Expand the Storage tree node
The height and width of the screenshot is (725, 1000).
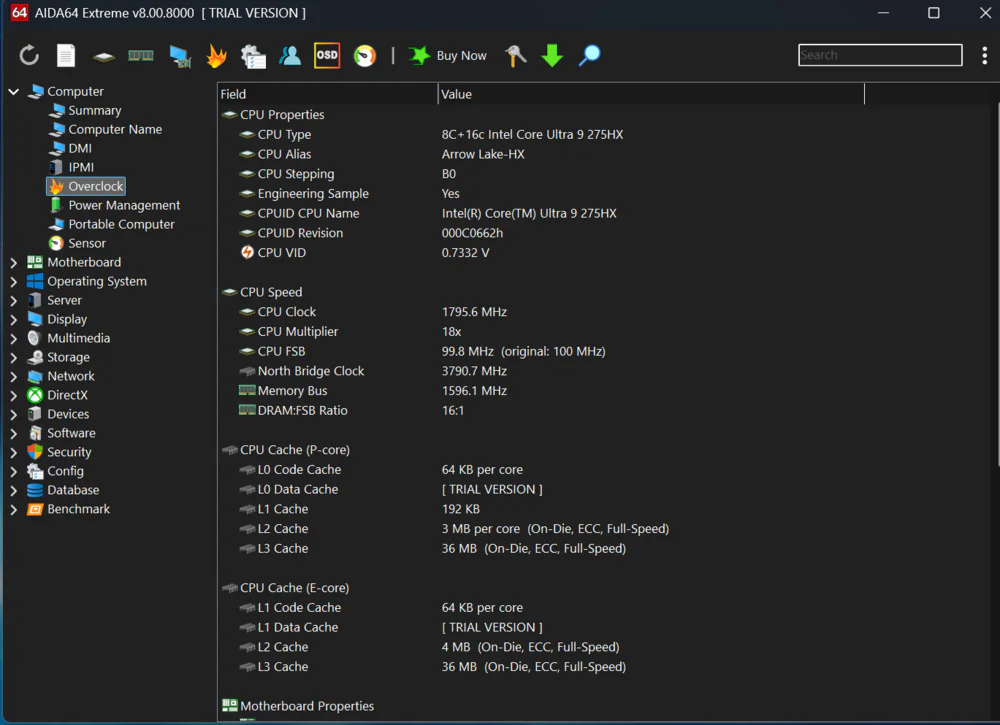pyautogui.click(x=14, y=358)
